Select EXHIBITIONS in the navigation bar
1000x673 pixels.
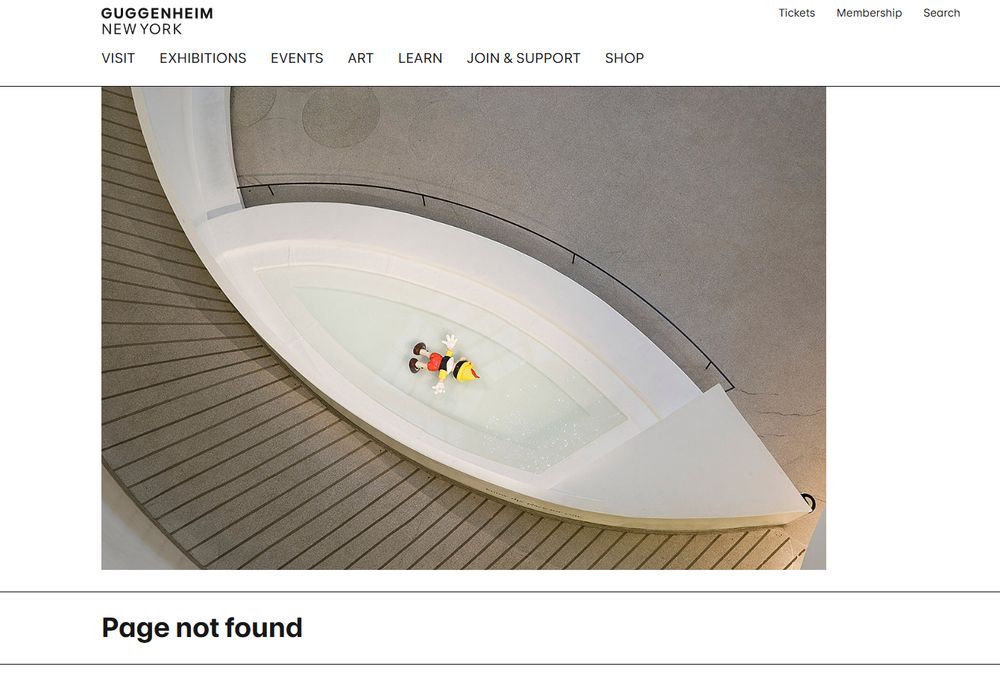pos(203,58)
